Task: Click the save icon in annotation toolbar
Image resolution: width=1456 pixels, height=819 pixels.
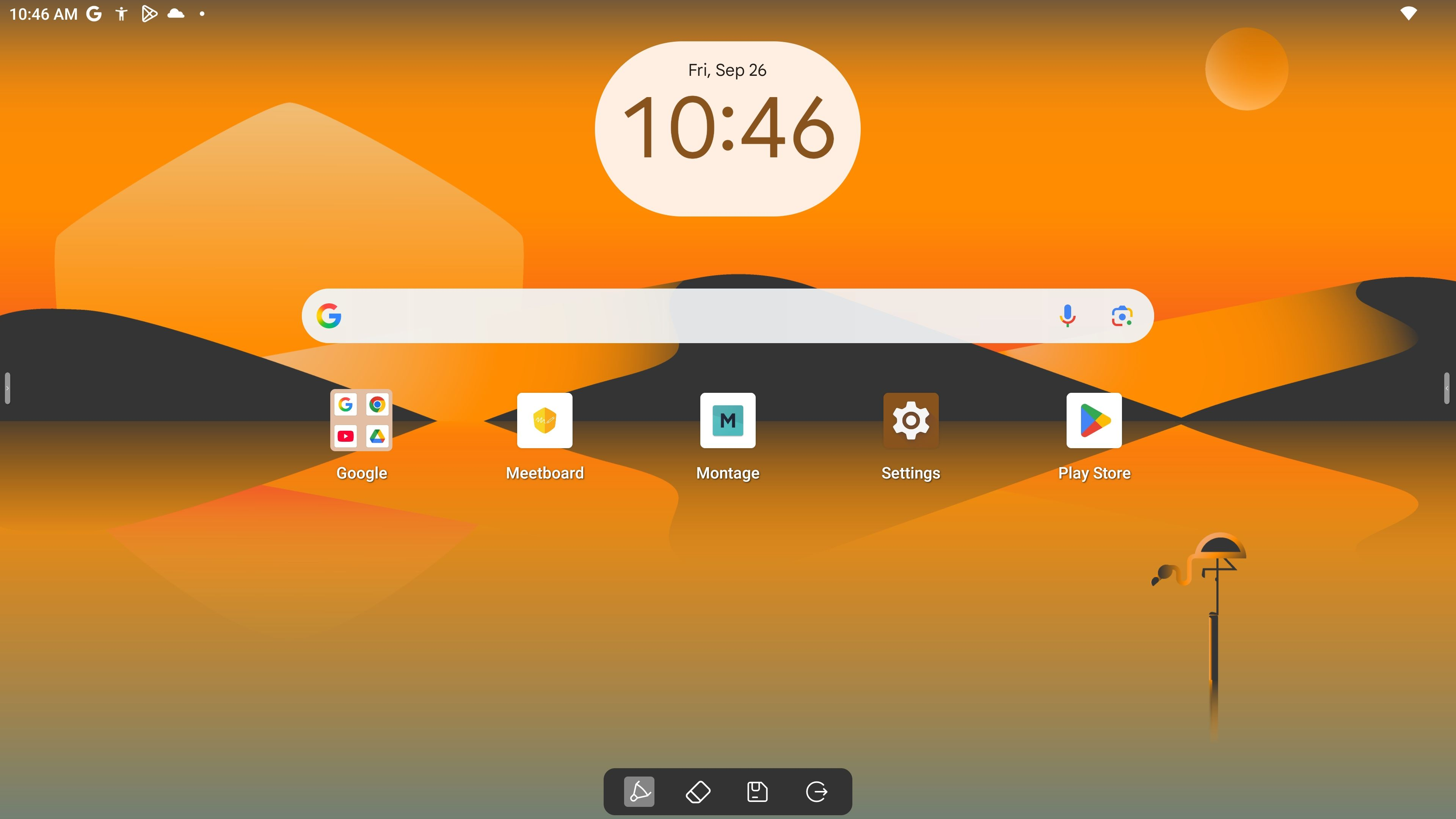Action: 757,791
